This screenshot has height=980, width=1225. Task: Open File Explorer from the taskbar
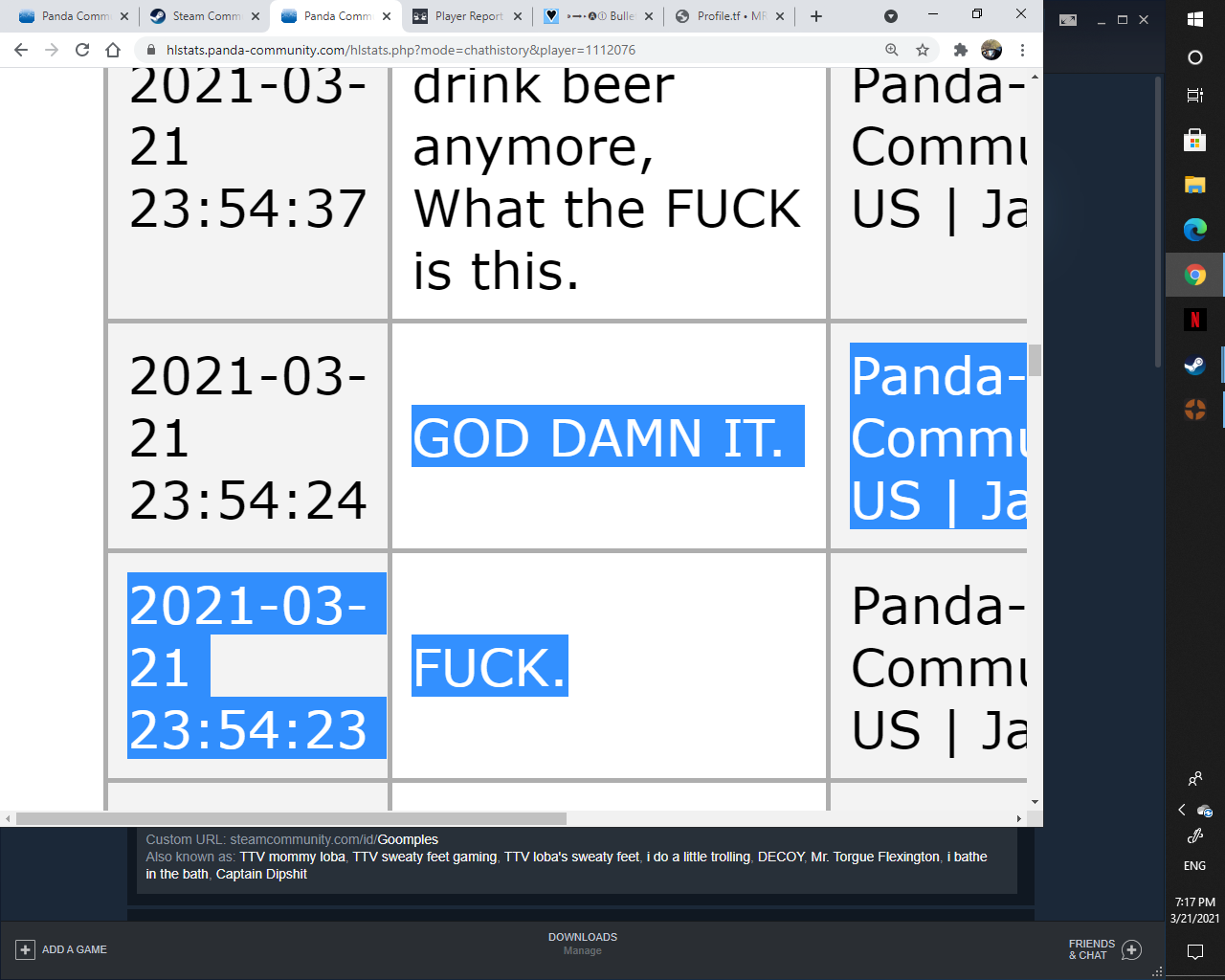[x=1194, y=185]
